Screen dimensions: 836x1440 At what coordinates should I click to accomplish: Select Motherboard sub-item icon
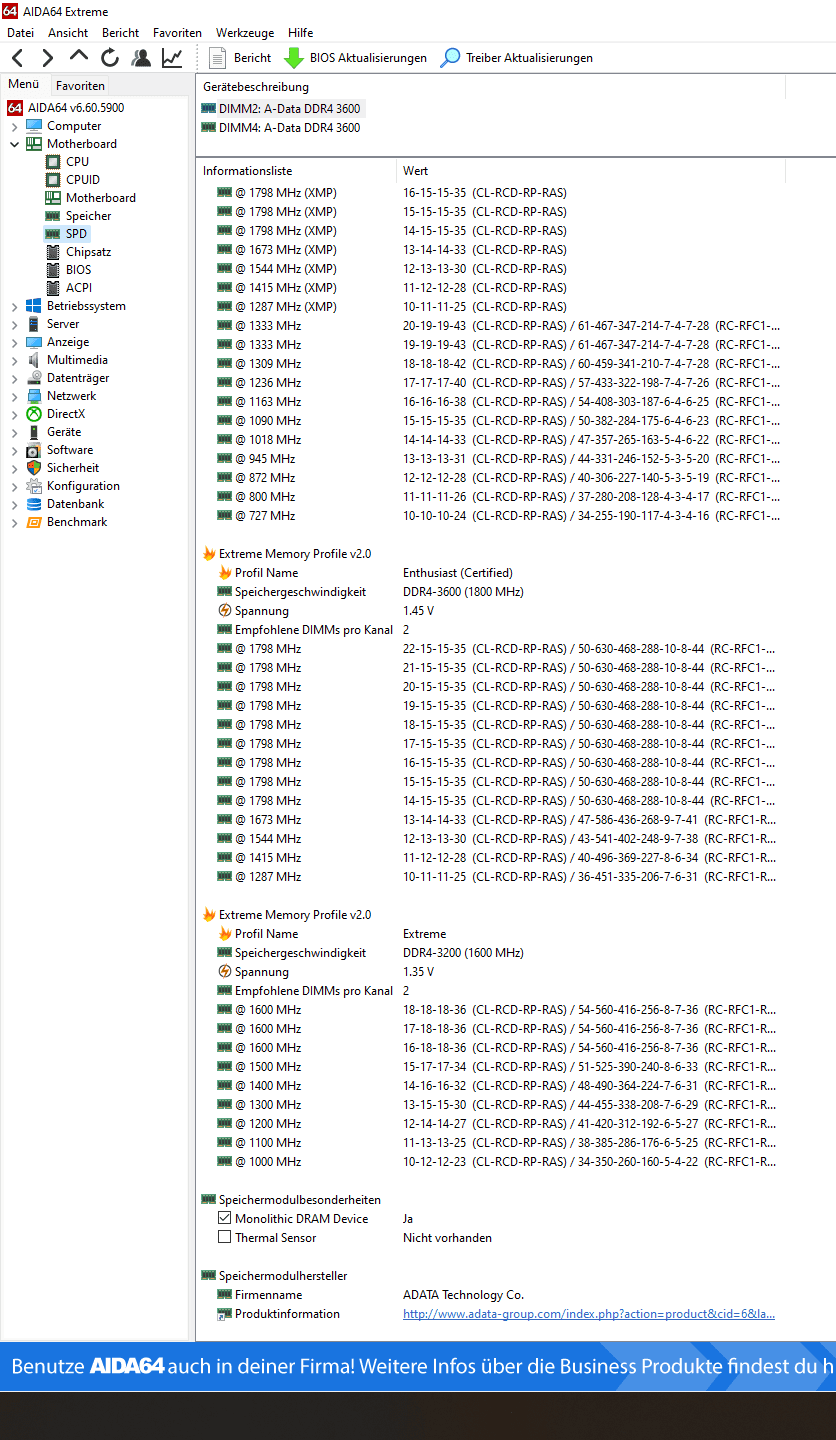point(53,198)
